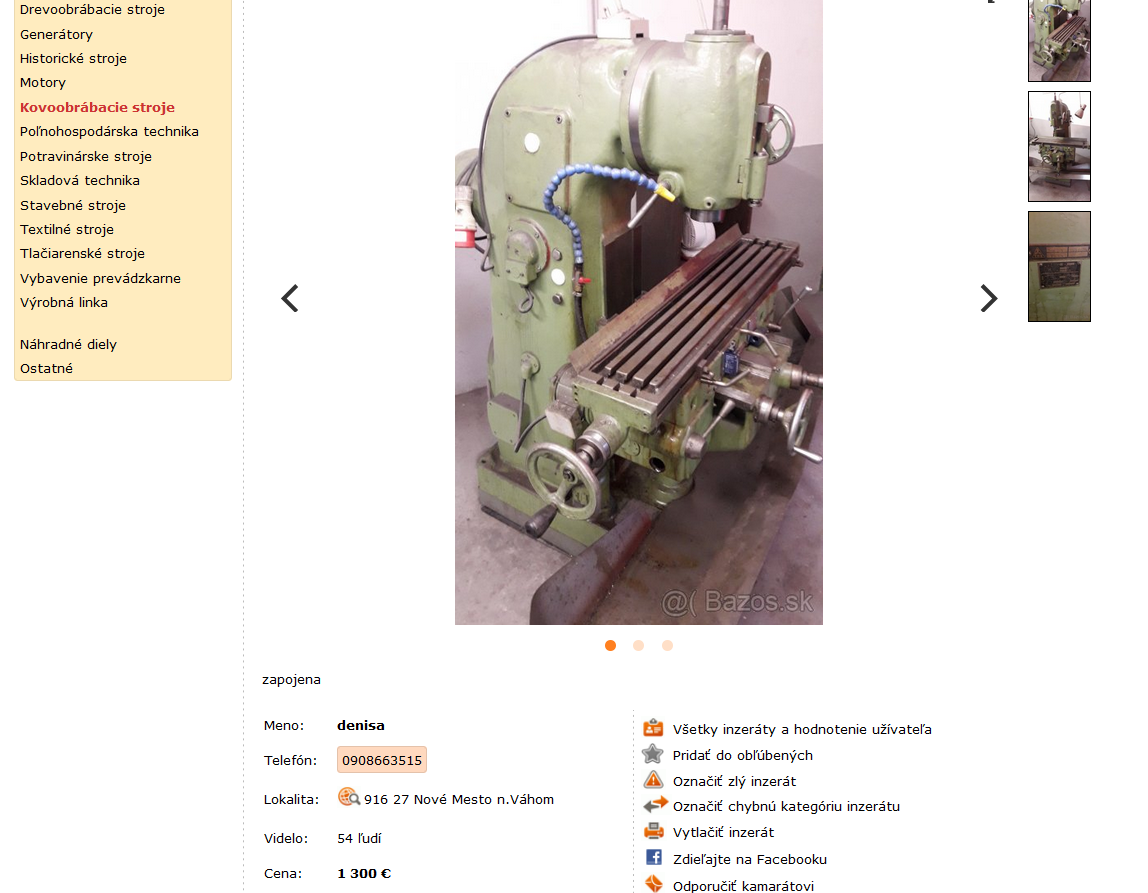Select the third carousel dot
Screen dimensions: 1148x893
pyautogui.click(x=667, y=646)
